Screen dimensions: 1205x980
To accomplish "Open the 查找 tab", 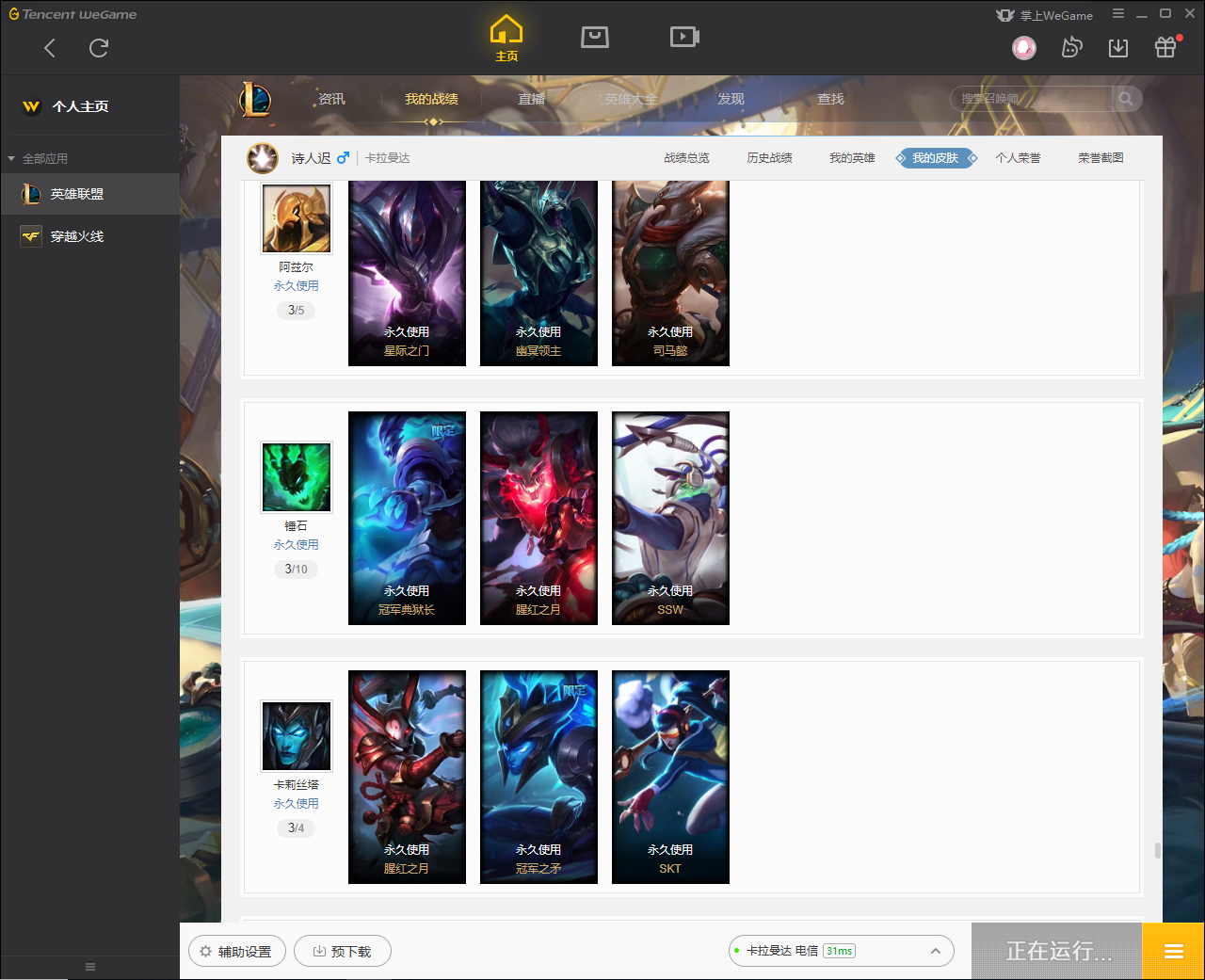I will [830, 99].
